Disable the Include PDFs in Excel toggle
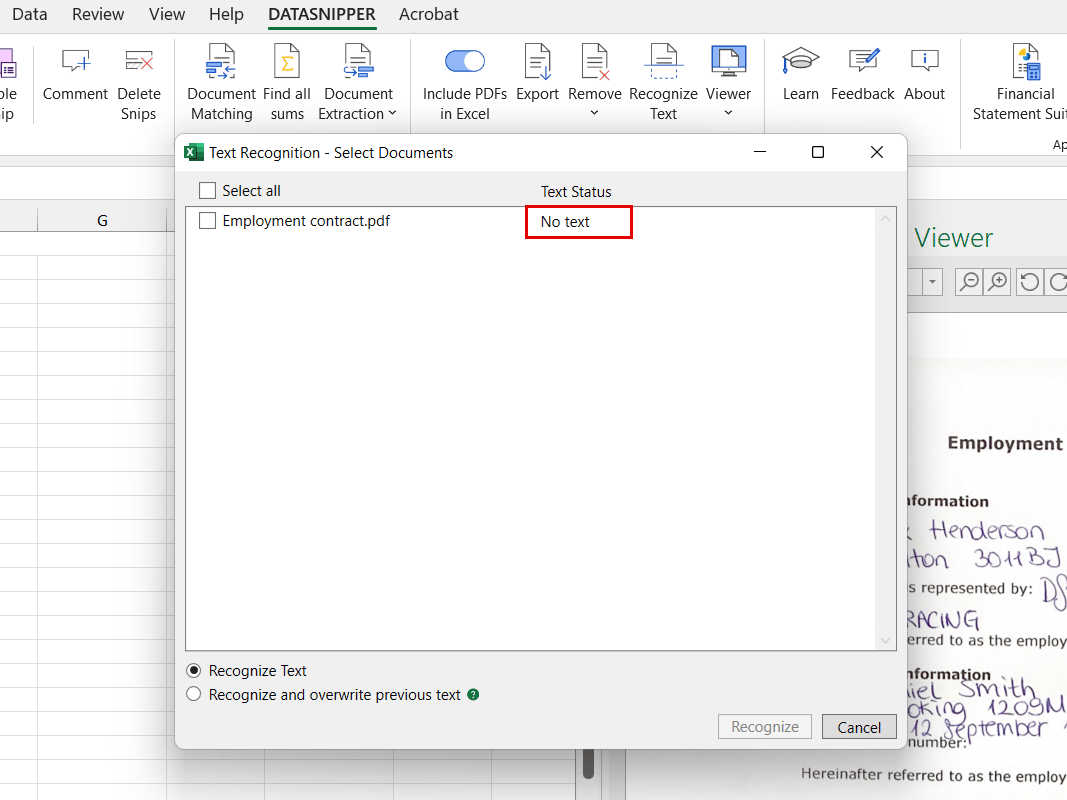Image resolution: width=1067 pixels, height=800 pixels. (464, 60)
